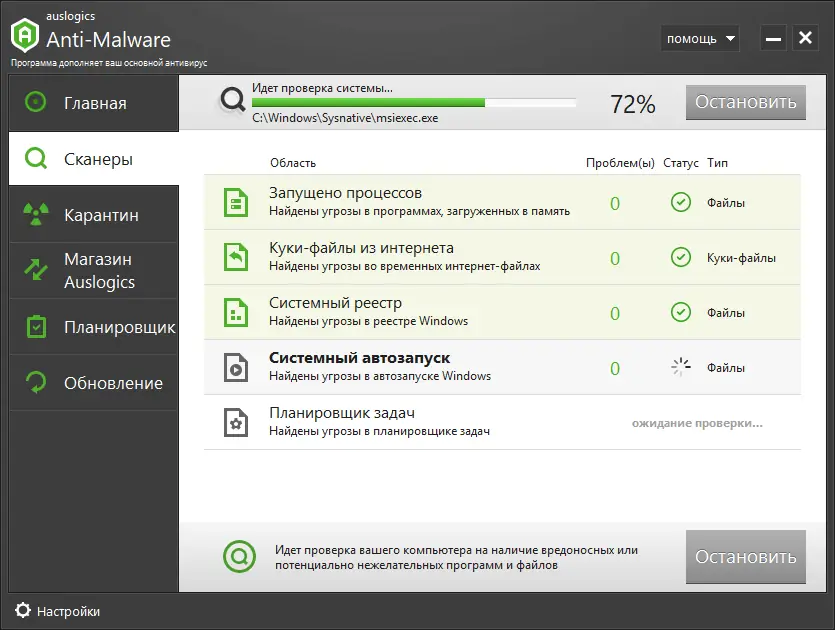Click the Настройки gear icon
835x630 pixels.
point(22,611)
